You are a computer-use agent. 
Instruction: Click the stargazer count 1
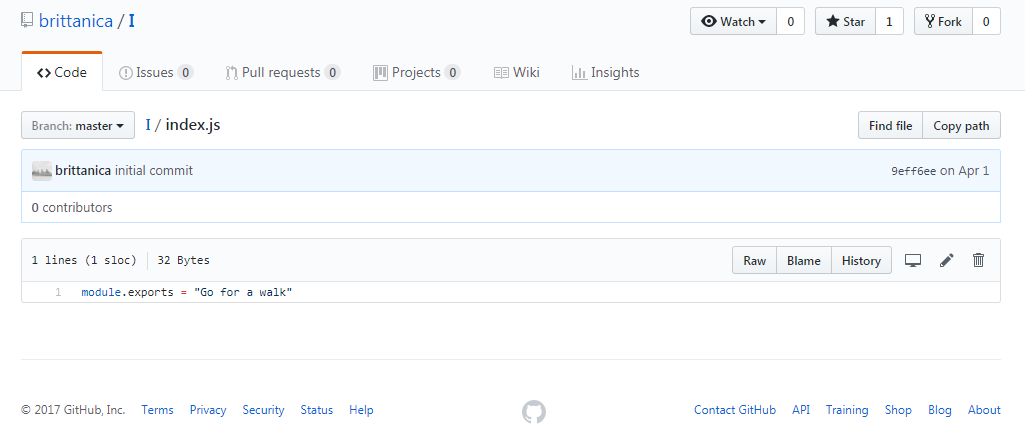click(x=889, y=22)
